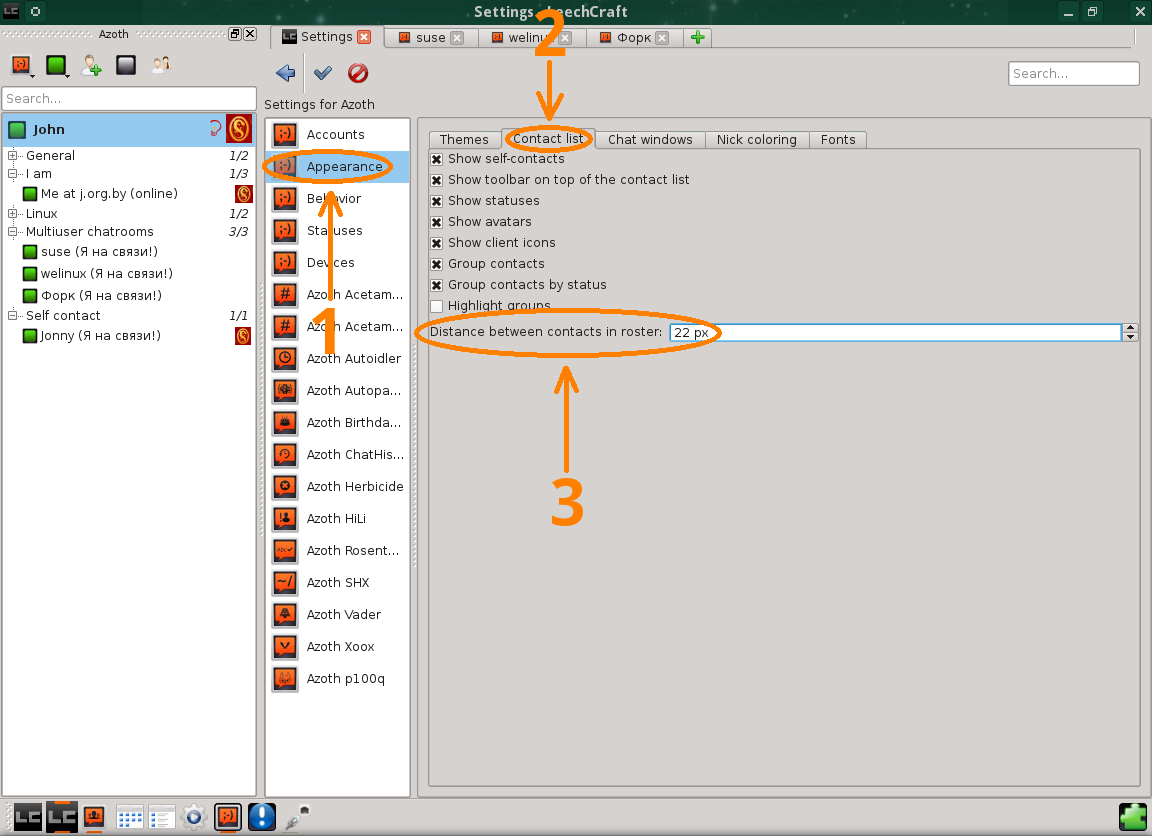Viewport: 1152px width, 836px height.
Task: Switch to the suse tab
Action: (x=431, y=37)
